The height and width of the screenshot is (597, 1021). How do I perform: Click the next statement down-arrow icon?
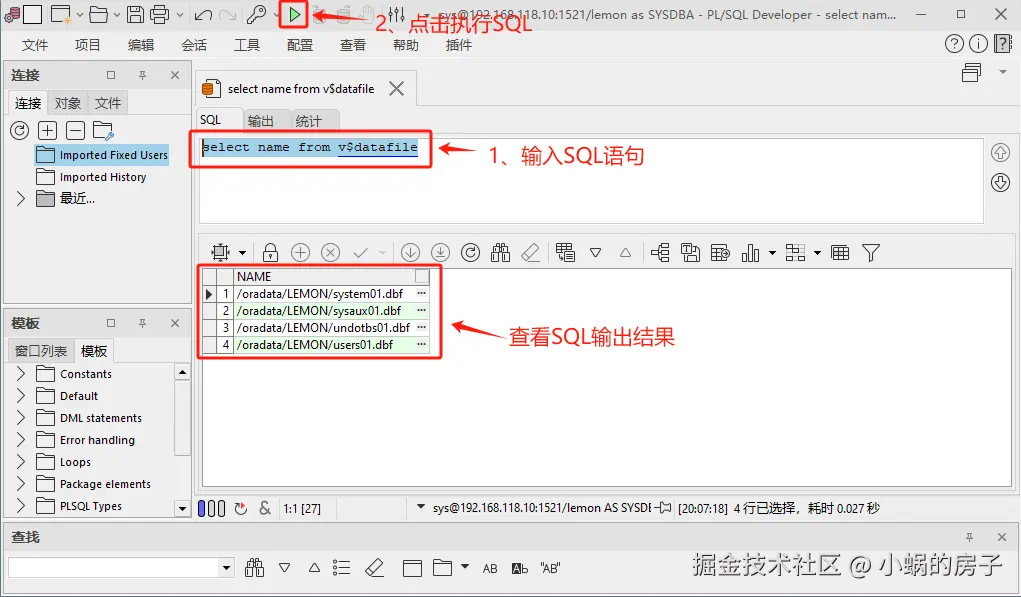coord(1000,182)
